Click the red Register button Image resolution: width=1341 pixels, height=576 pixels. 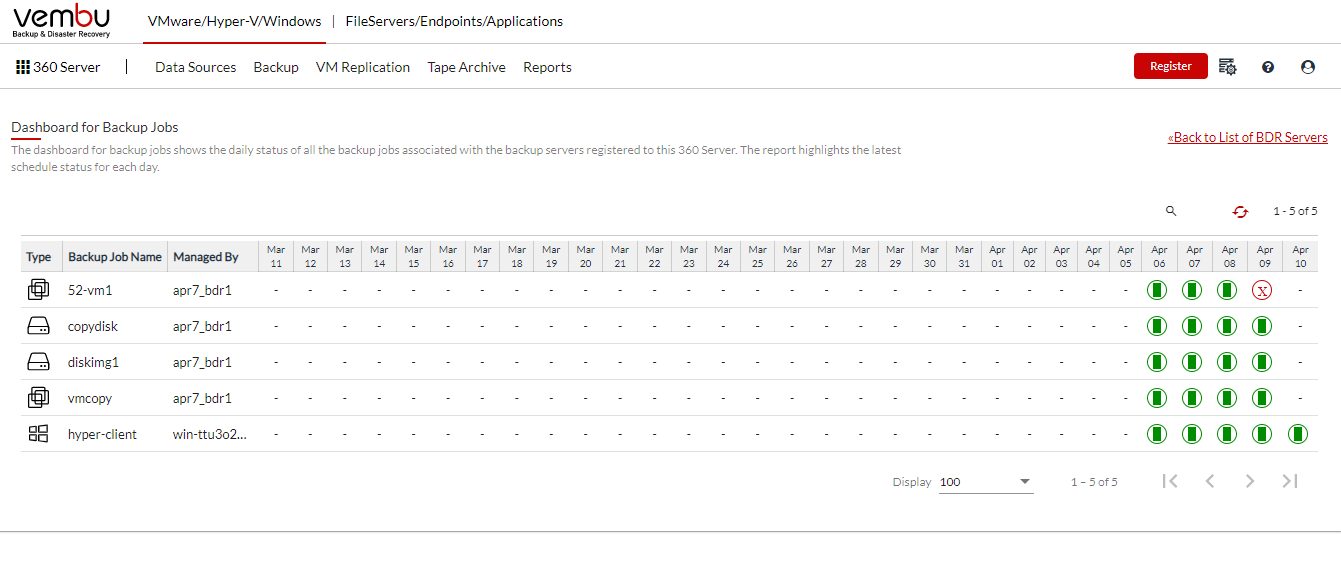pos(1171,66)
